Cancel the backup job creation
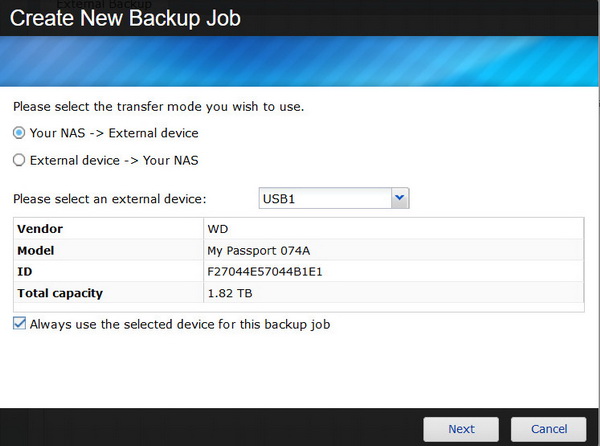The width and height of the screenshot is (600, 446). pyautogui.click(x=548, y=429)
